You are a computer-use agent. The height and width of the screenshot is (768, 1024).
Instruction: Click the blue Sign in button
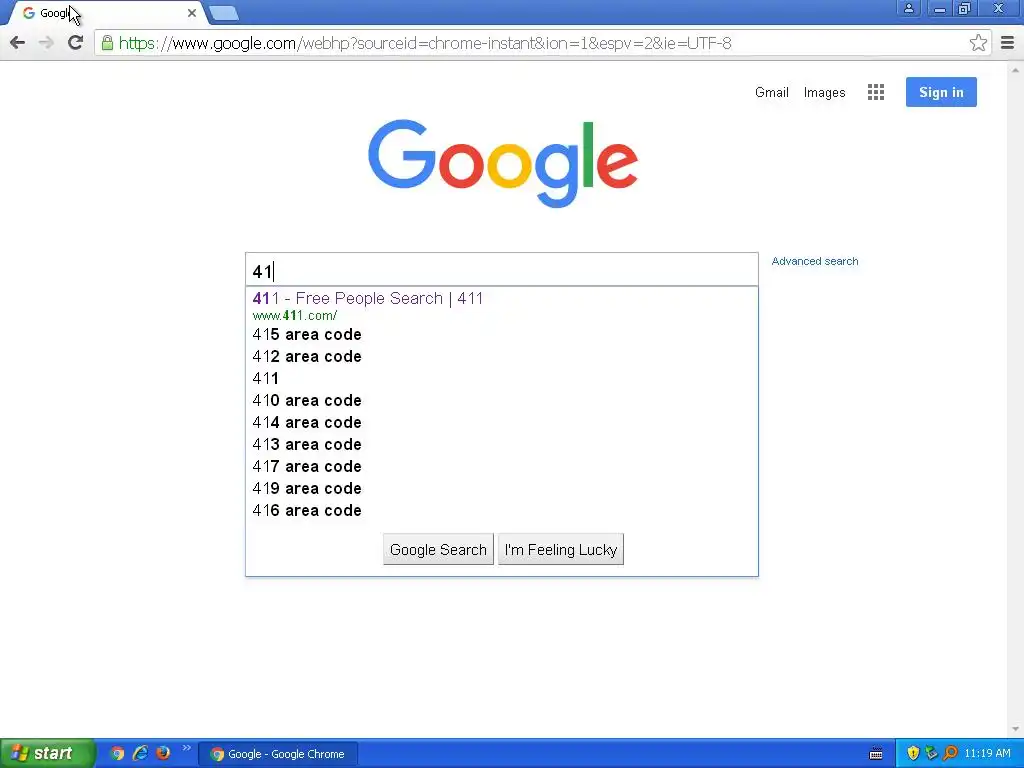(941, 92)
